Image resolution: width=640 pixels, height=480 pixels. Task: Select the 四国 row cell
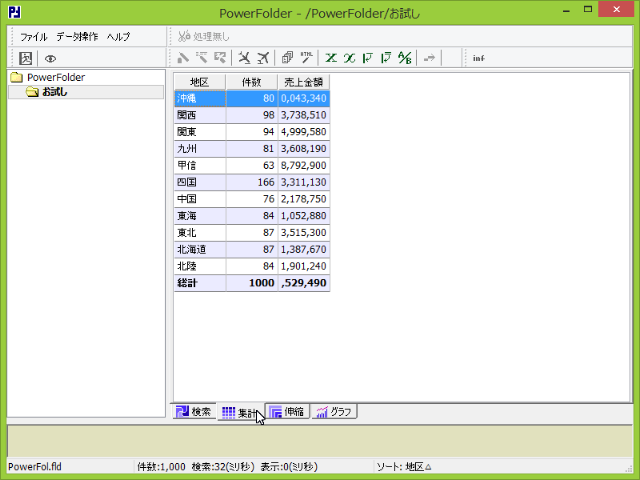(200, 182)
